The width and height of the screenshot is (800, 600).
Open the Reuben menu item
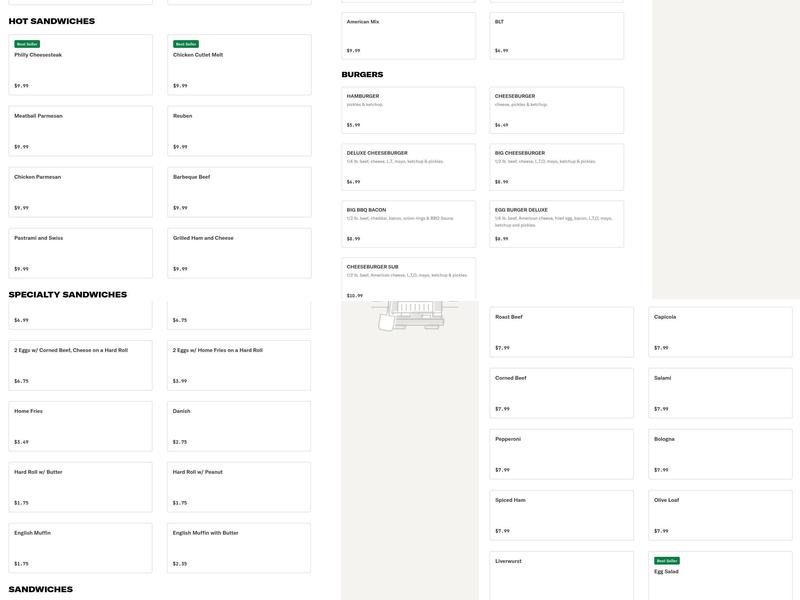tap(239, 131)
